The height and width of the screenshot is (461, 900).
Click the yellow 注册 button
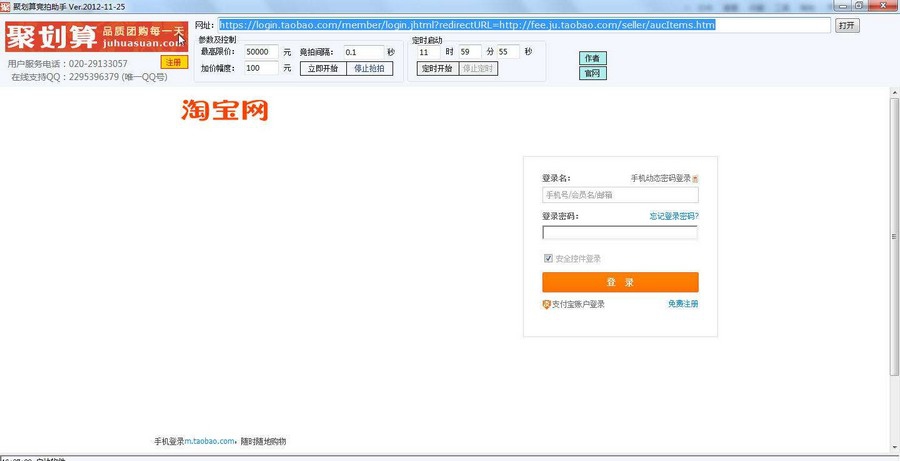(x=174, y=62)
